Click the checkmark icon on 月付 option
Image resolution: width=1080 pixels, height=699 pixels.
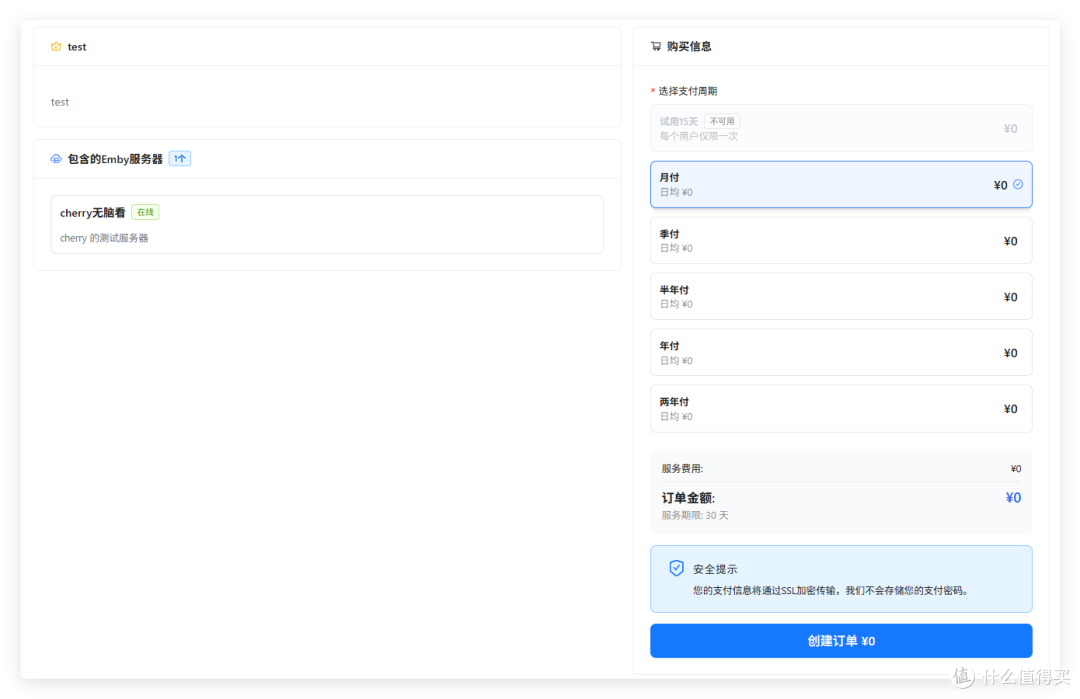click(1018, 185)
